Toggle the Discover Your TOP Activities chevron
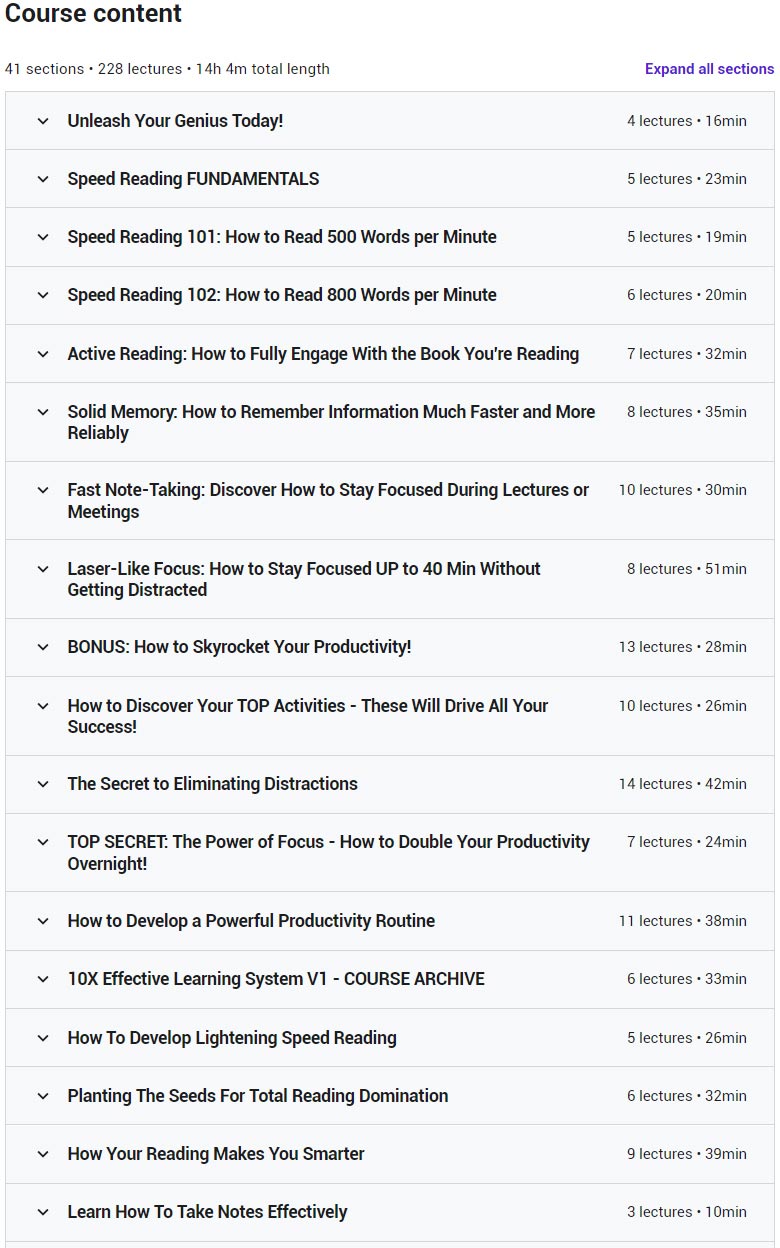780x1248 pixels. tap(43, 706)
